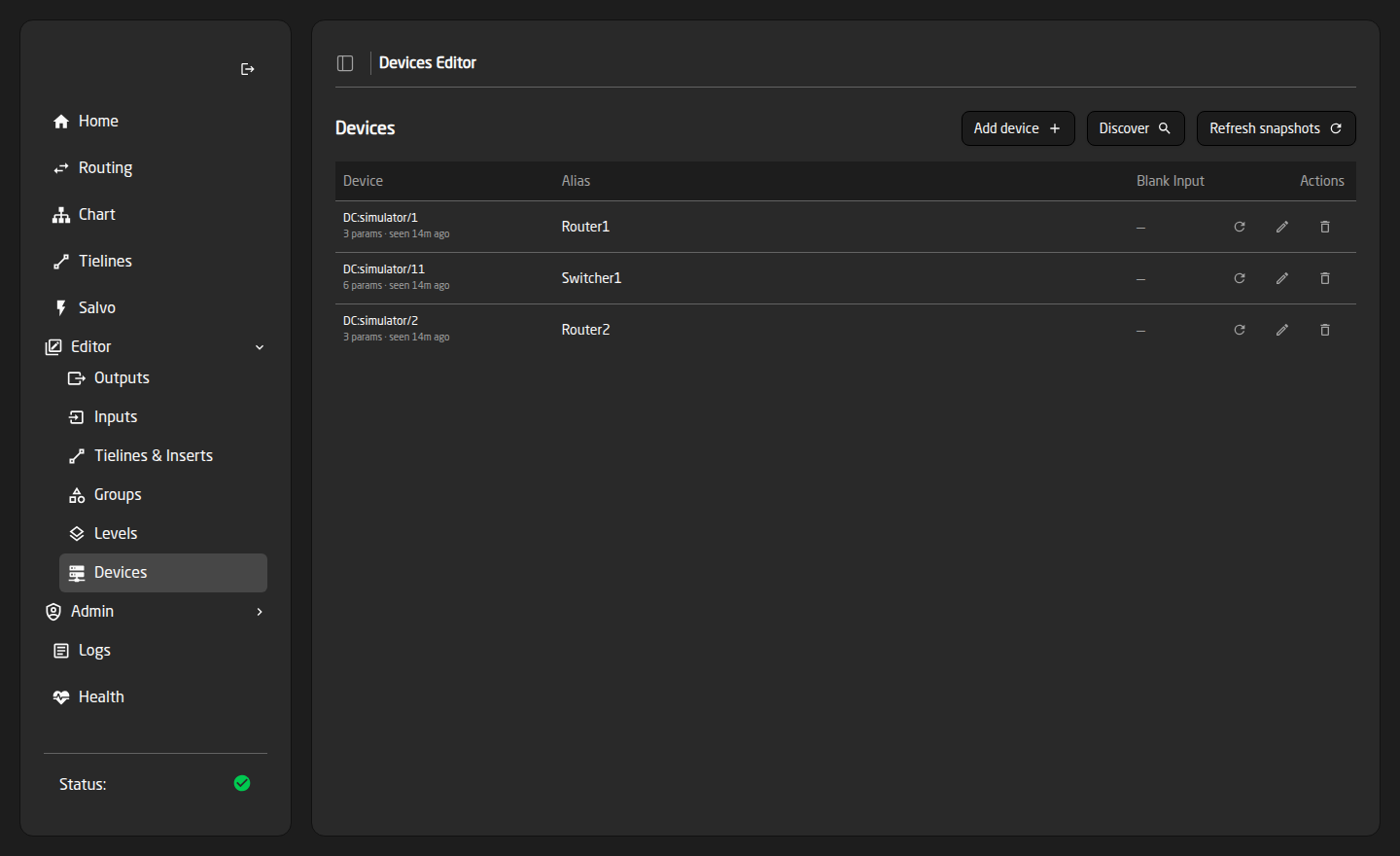
Task: Refresh the Switcher1 device snapshot
Action: (x=1240, y=278)
